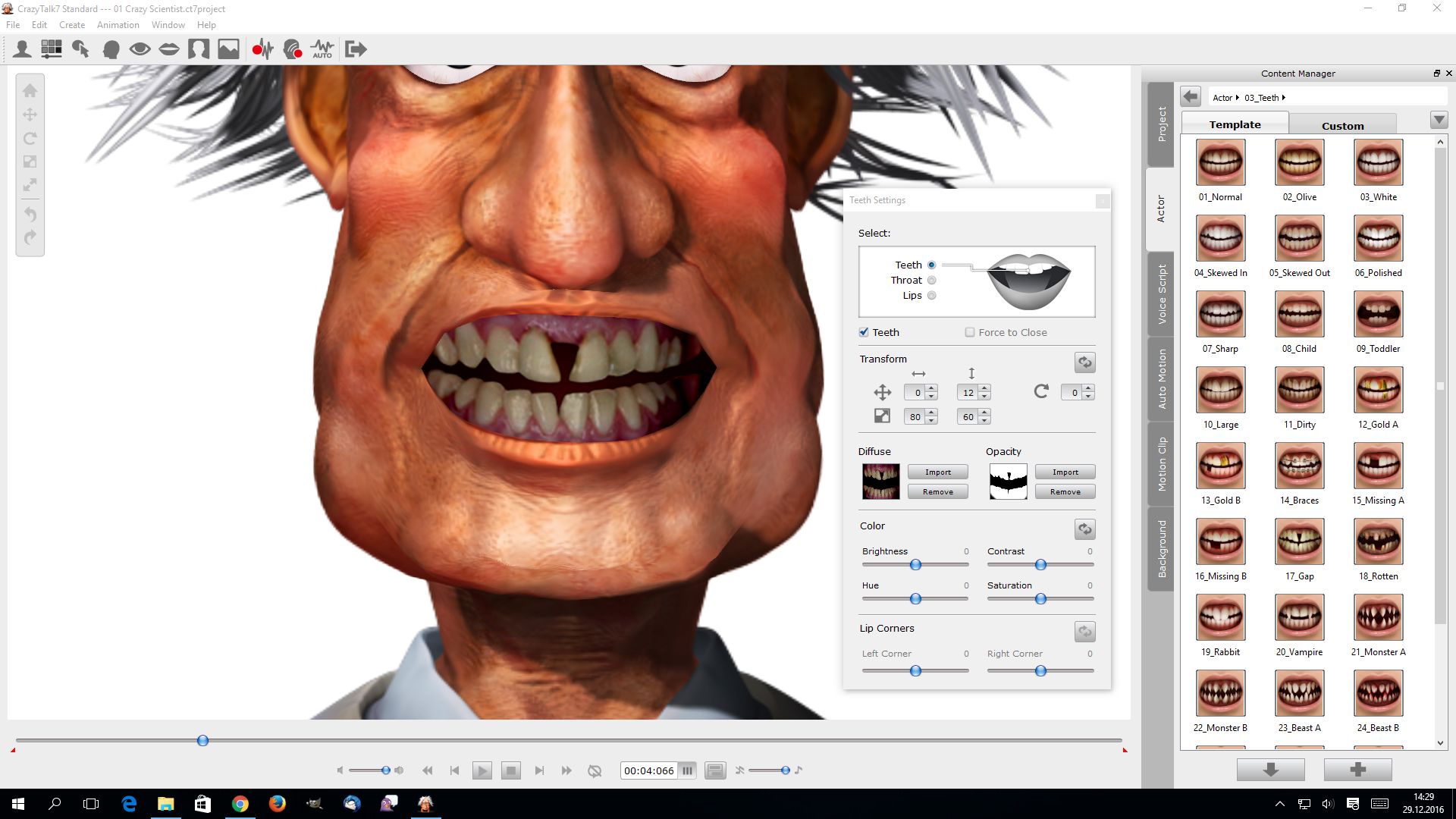Select the Lips radio button
This screenshot has width=1456, height=819.
tap(932, 296)
